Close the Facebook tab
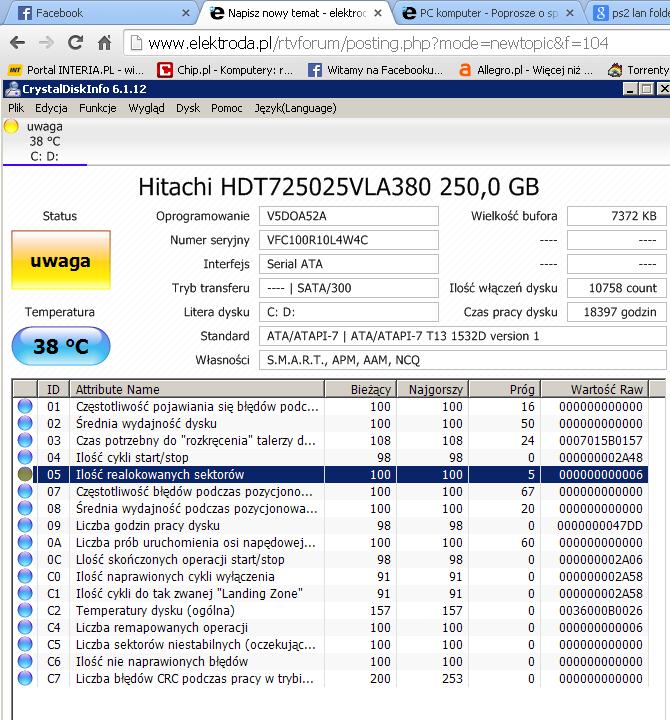Screen dimensions: 670x720 pyautogui.click(x=186, y=13)
